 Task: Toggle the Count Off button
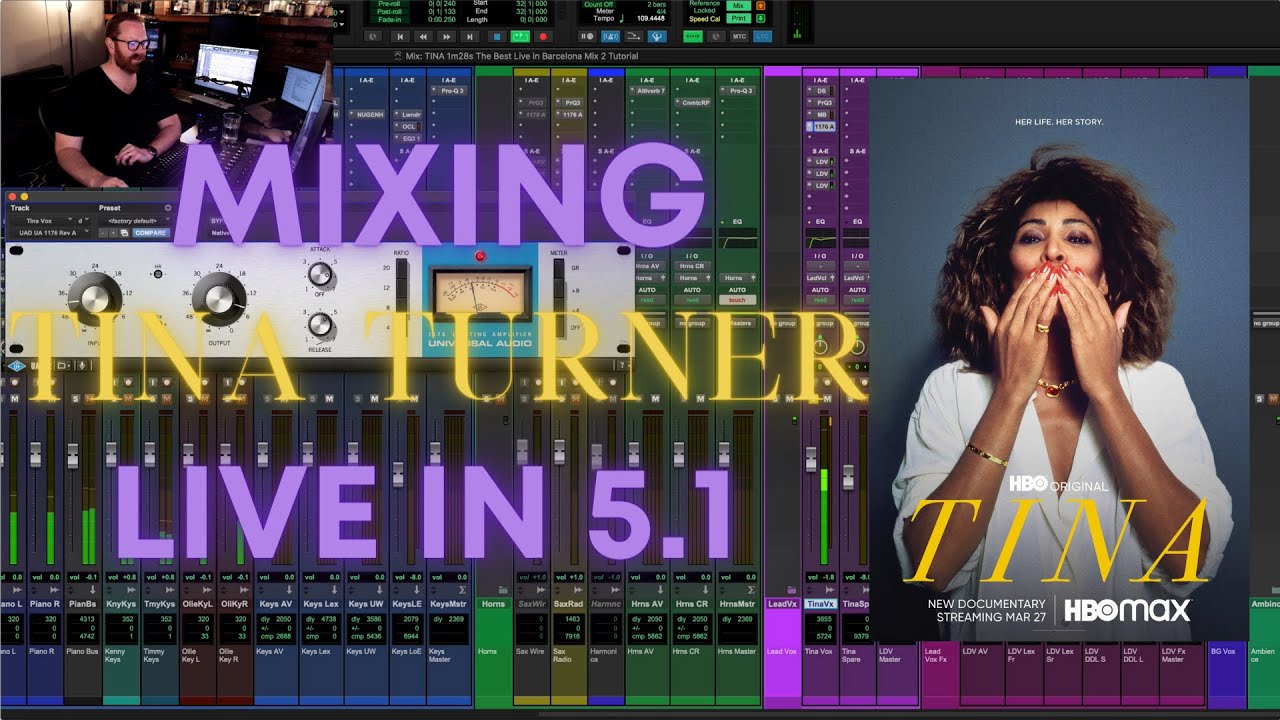coord(598,5)
